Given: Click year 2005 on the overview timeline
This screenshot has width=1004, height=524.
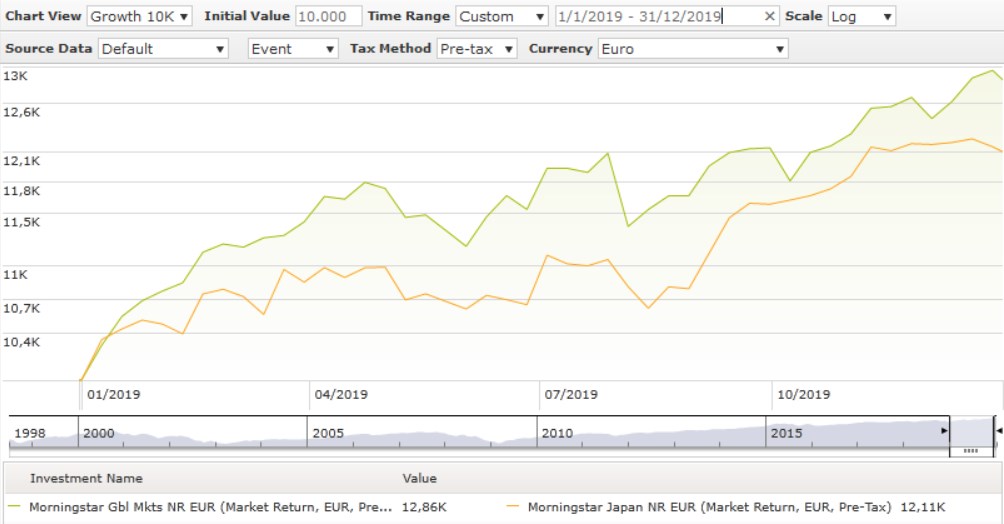Looking at the screenshot, I should 329,433.
